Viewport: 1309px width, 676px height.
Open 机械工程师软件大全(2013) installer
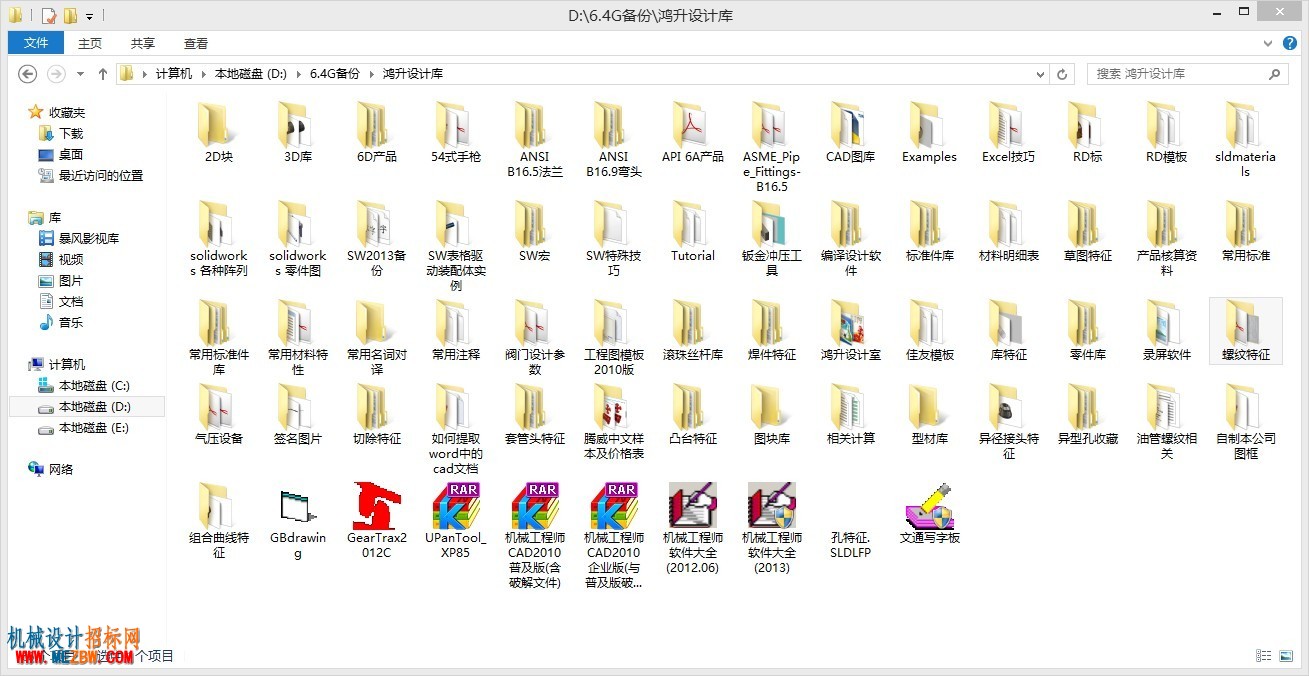click(772, 506)
